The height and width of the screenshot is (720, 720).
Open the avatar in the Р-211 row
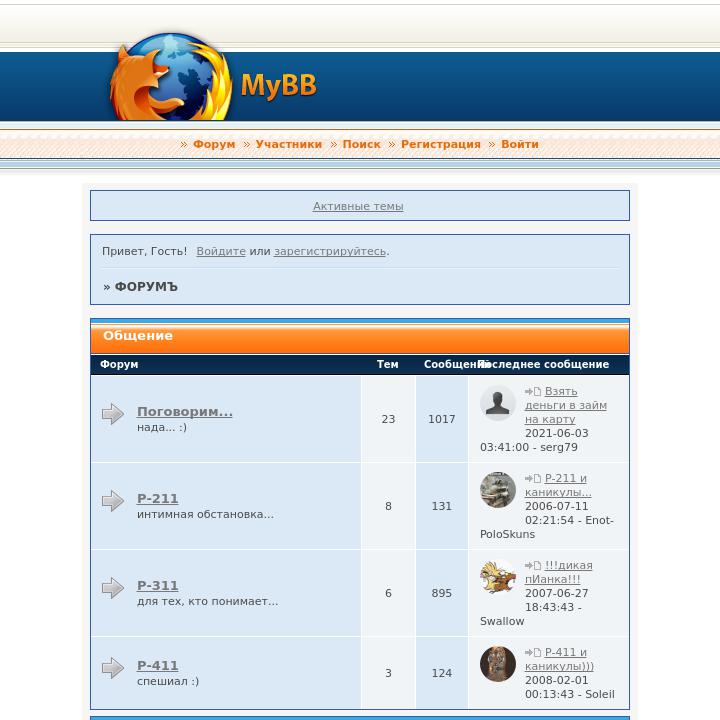(498, 489)
